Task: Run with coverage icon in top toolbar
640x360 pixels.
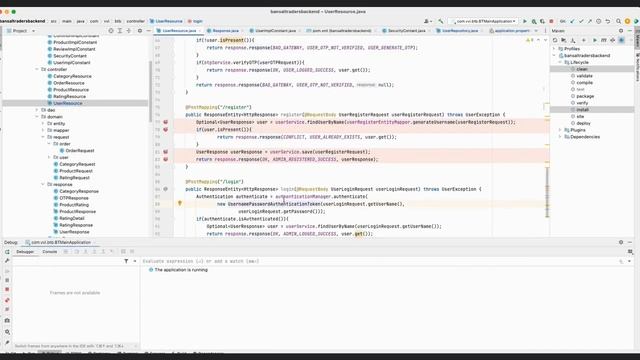Action: point(542,21)
